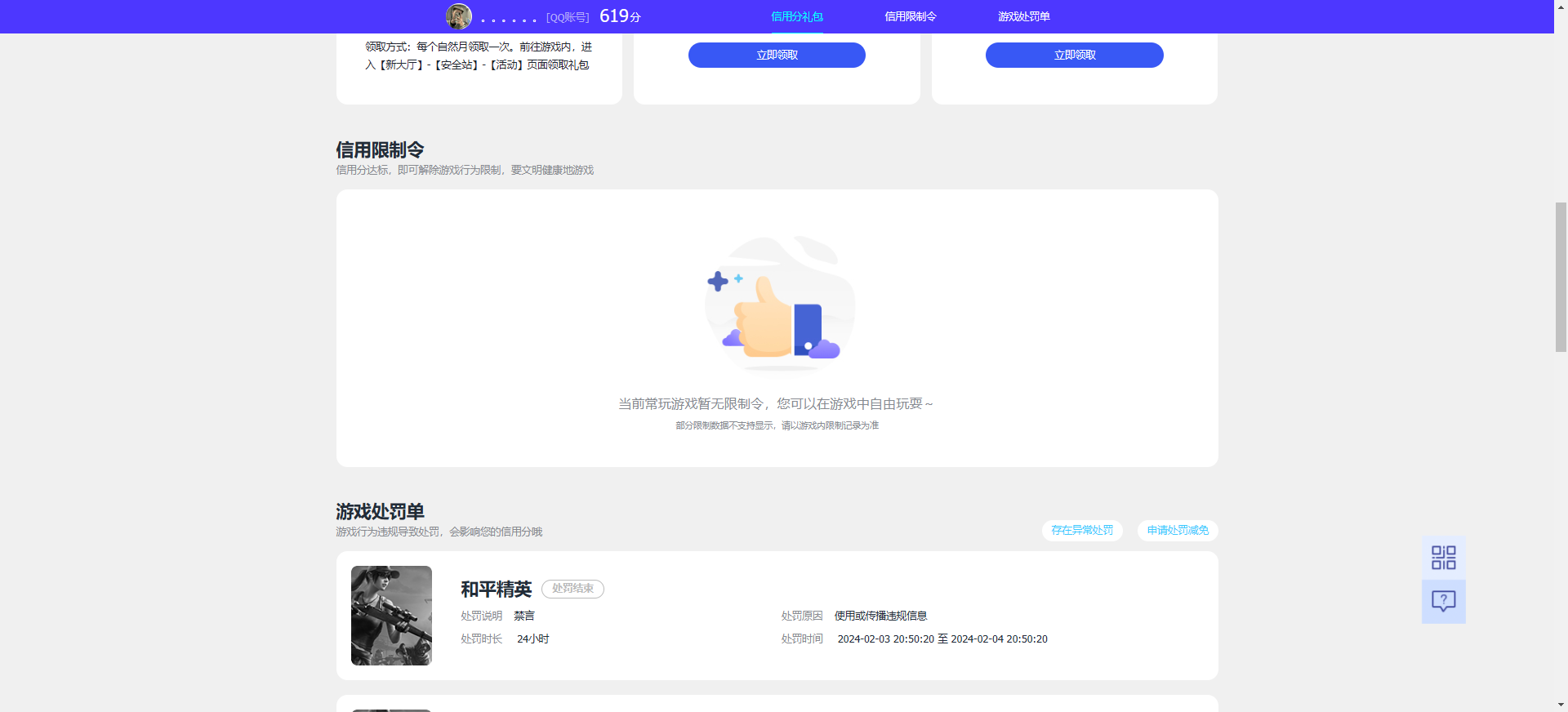Click the 游戏处罚单 section heading
Image resolution: width=1568 pixels, height=712 pixels.
[x=380, y=512]
